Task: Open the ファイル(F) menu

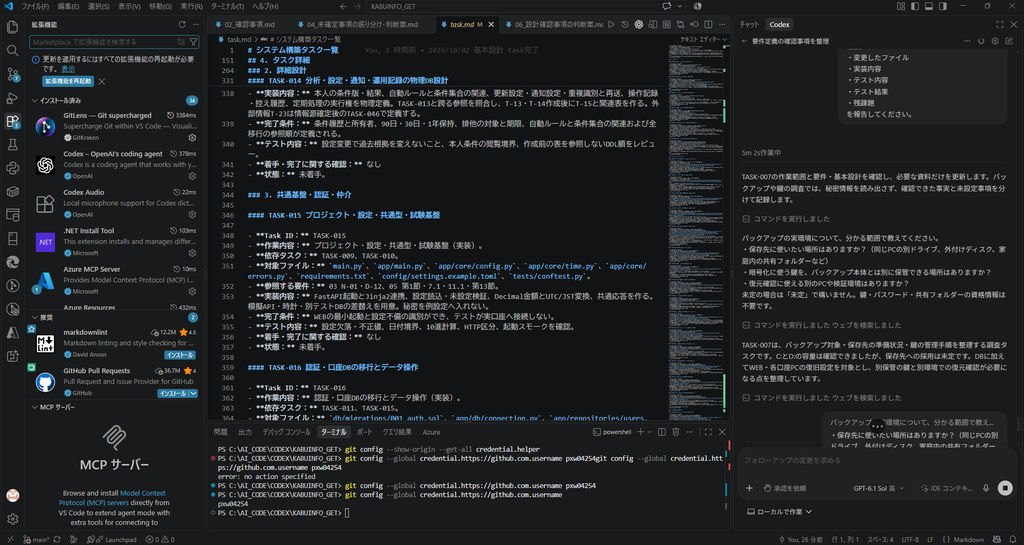Action: pos(35,6)
